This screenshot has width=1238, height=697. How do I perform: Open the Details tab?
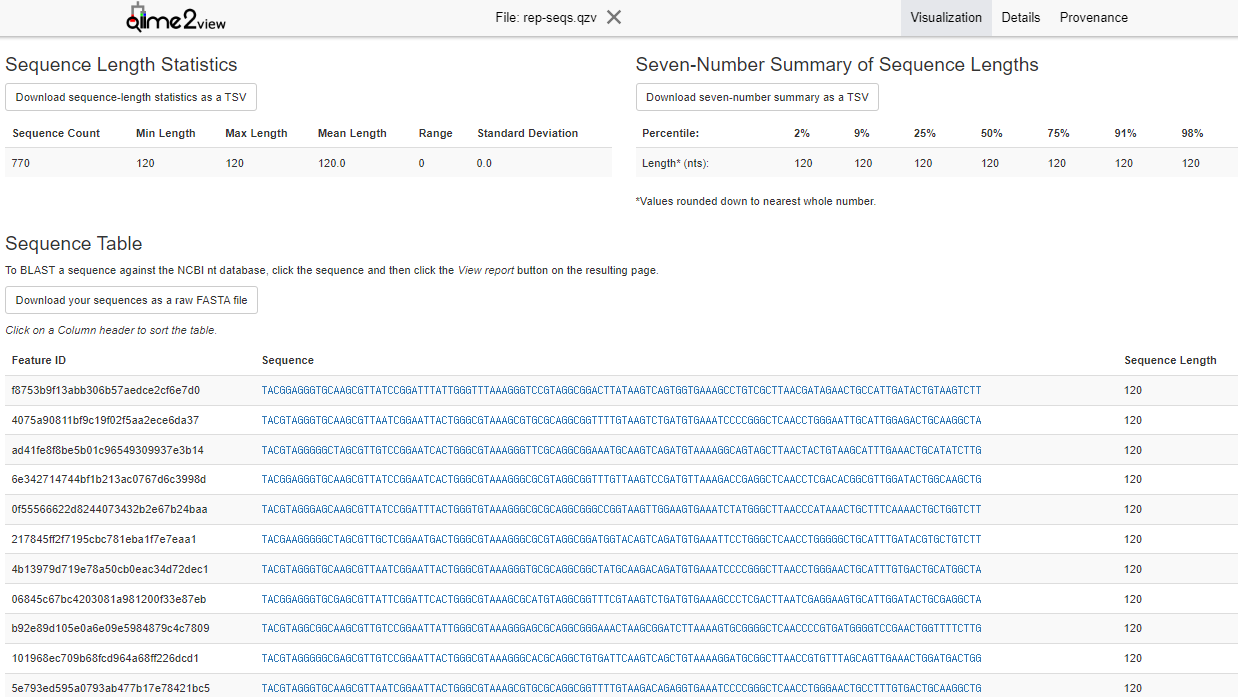pos(1020,18)
